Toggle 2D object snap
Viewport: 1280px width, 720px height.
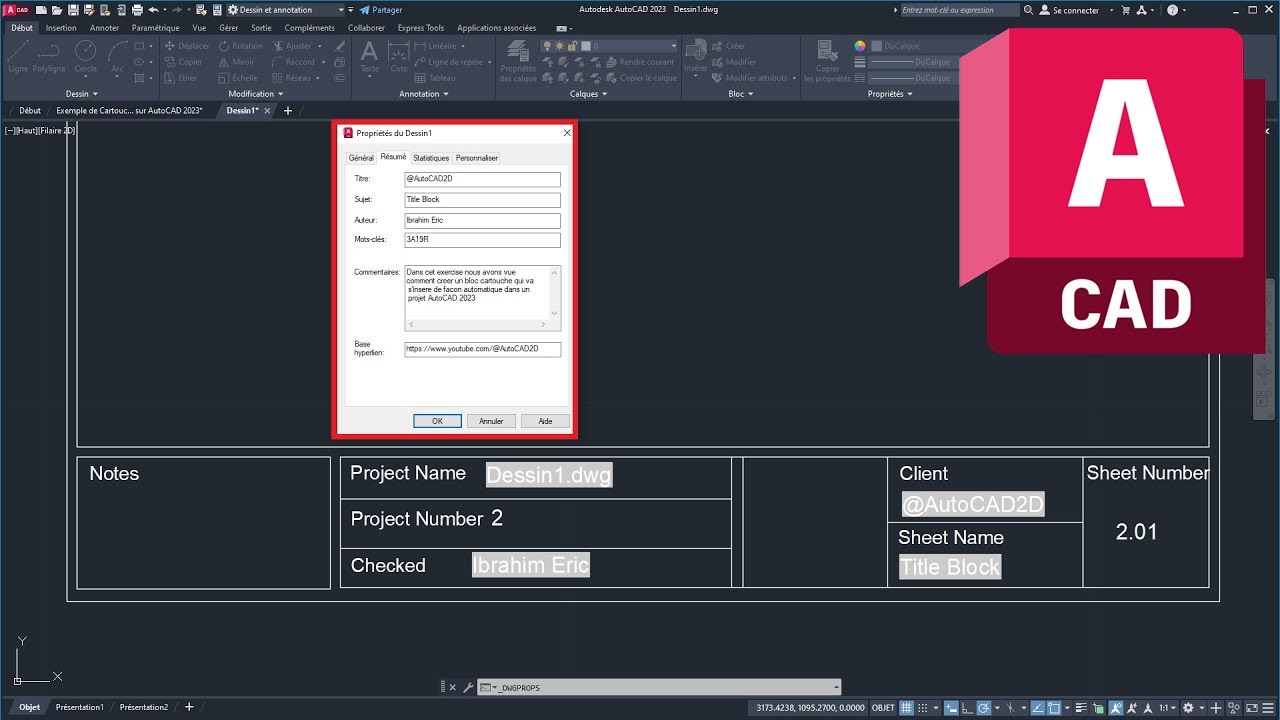pyautogui.click(x=1054, y=708)
